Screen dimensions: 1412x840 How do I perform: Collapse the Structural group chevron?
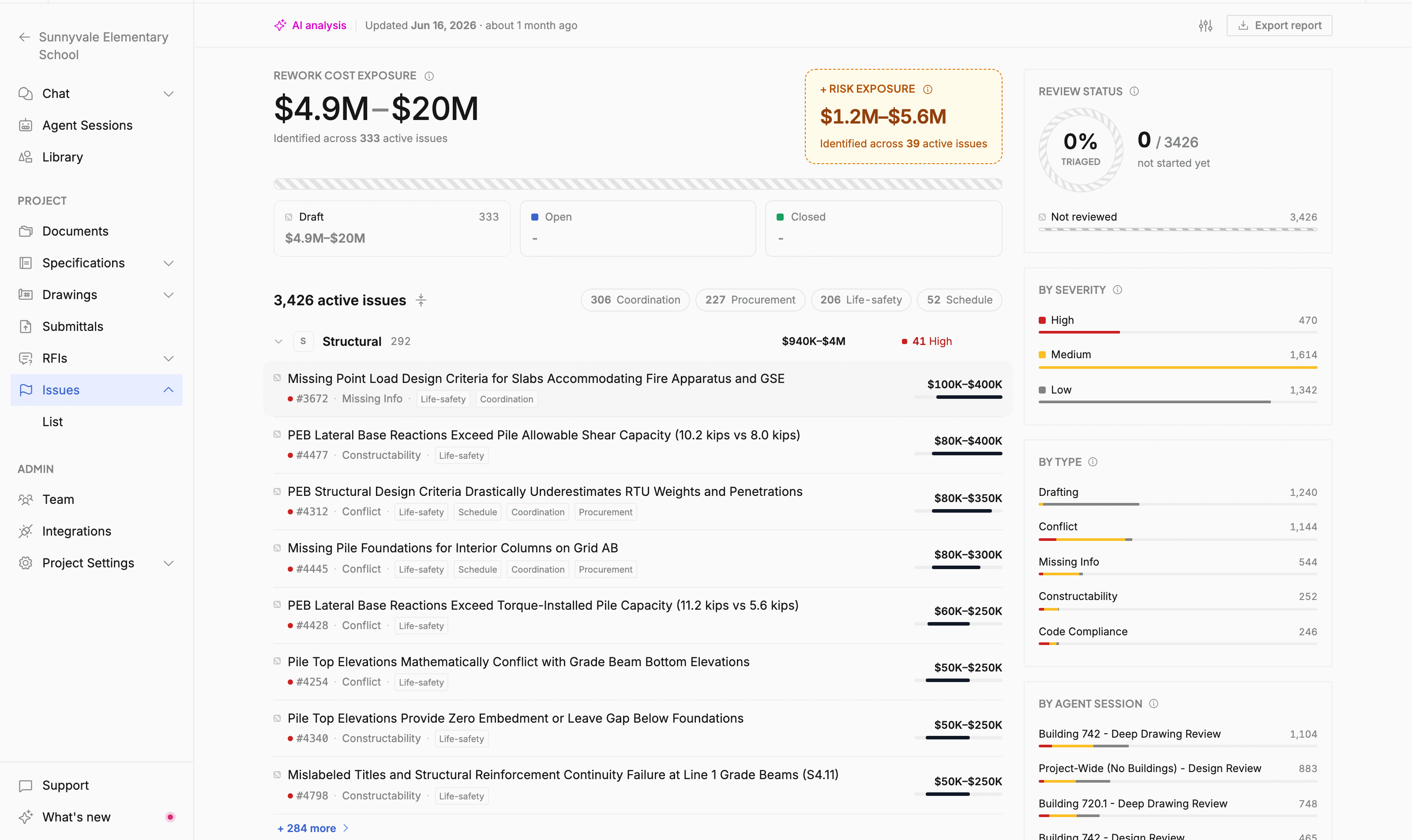[278, 341]
